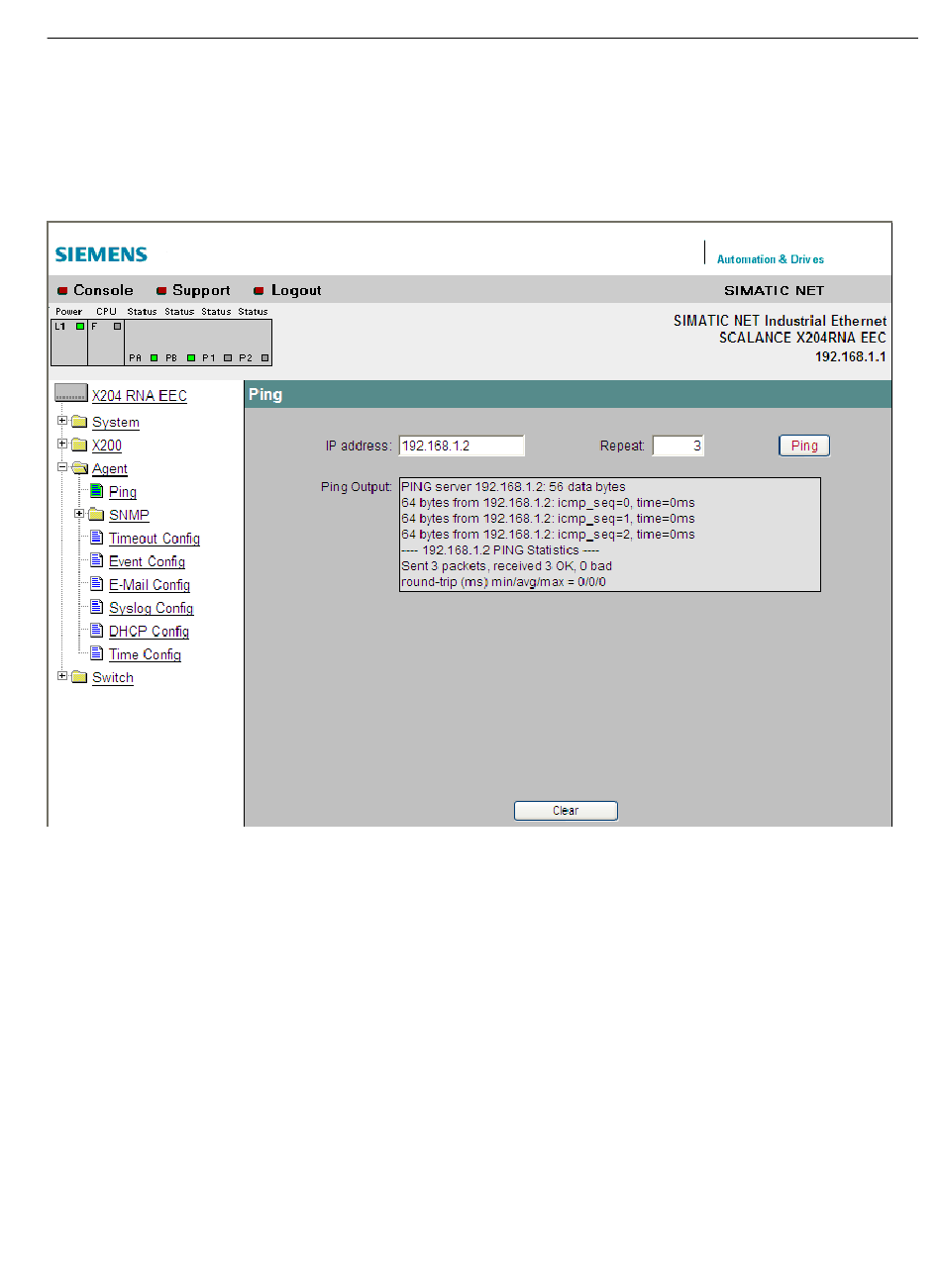Click inside the Ping Output text area

(x=610, y=535)
